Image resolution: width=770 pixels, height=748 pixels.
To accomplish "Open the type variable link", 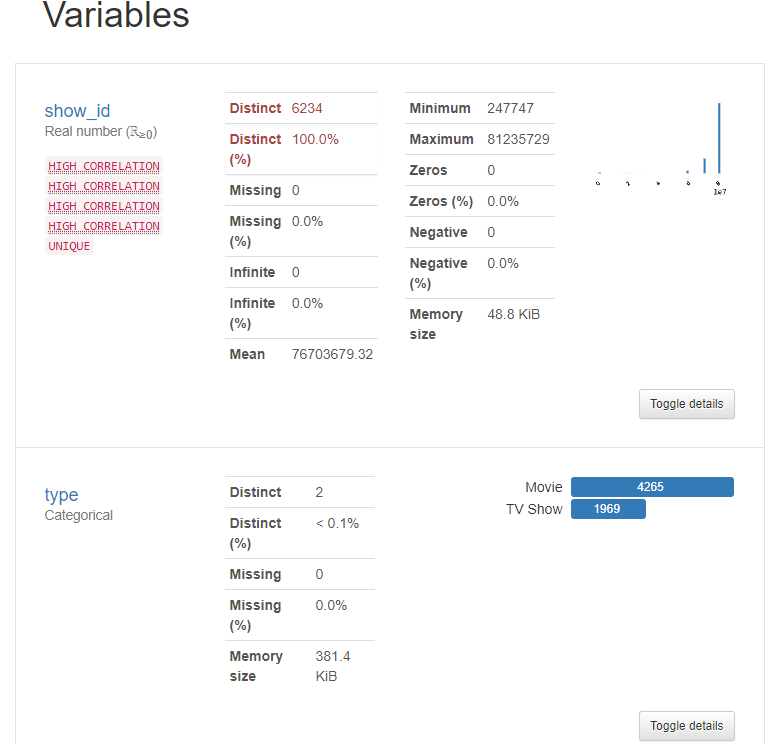I will tap(61, 495).
